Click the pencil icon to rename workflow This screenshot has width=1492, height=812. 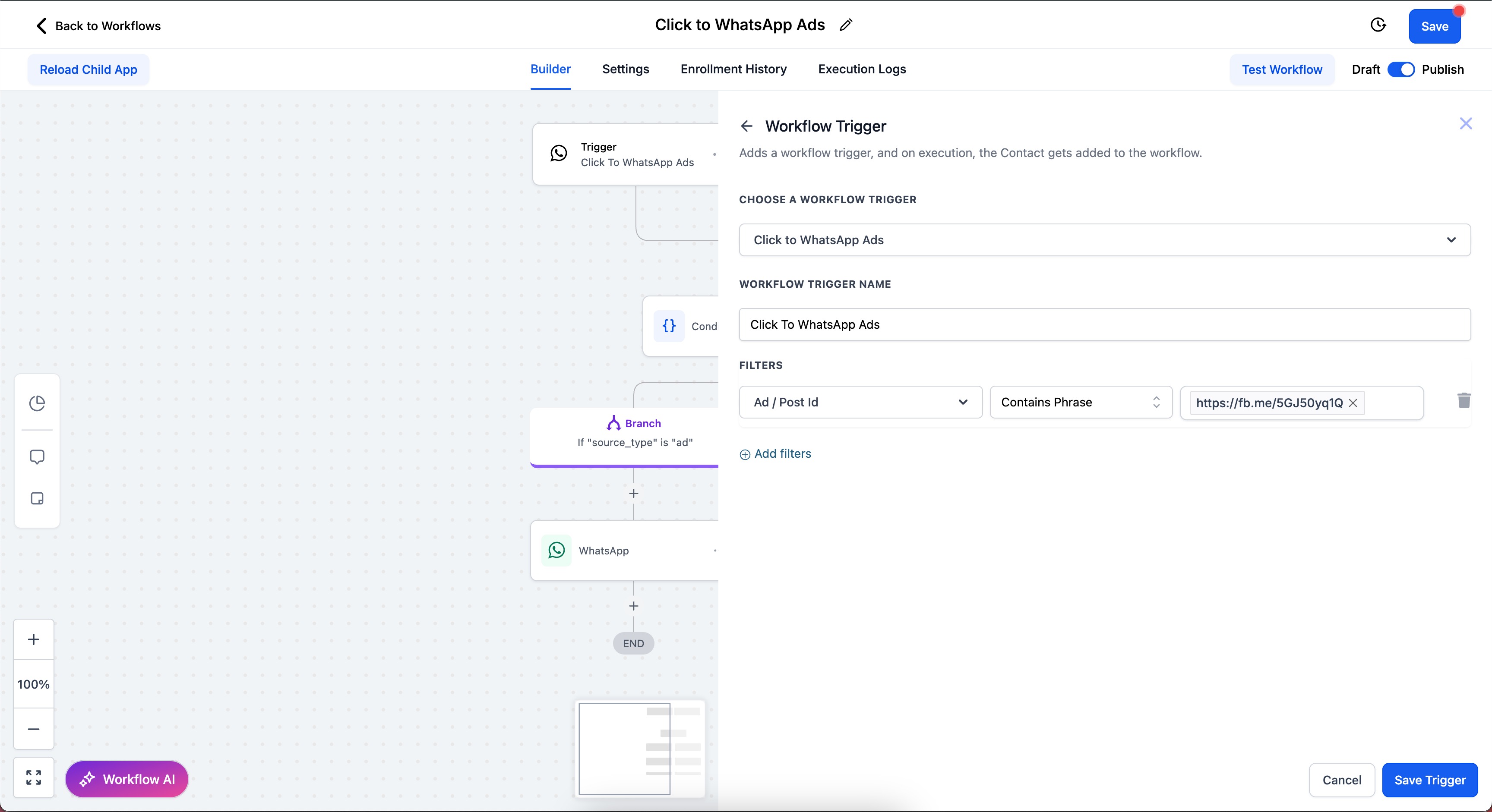pyautogui.click(x=846, y=25)
